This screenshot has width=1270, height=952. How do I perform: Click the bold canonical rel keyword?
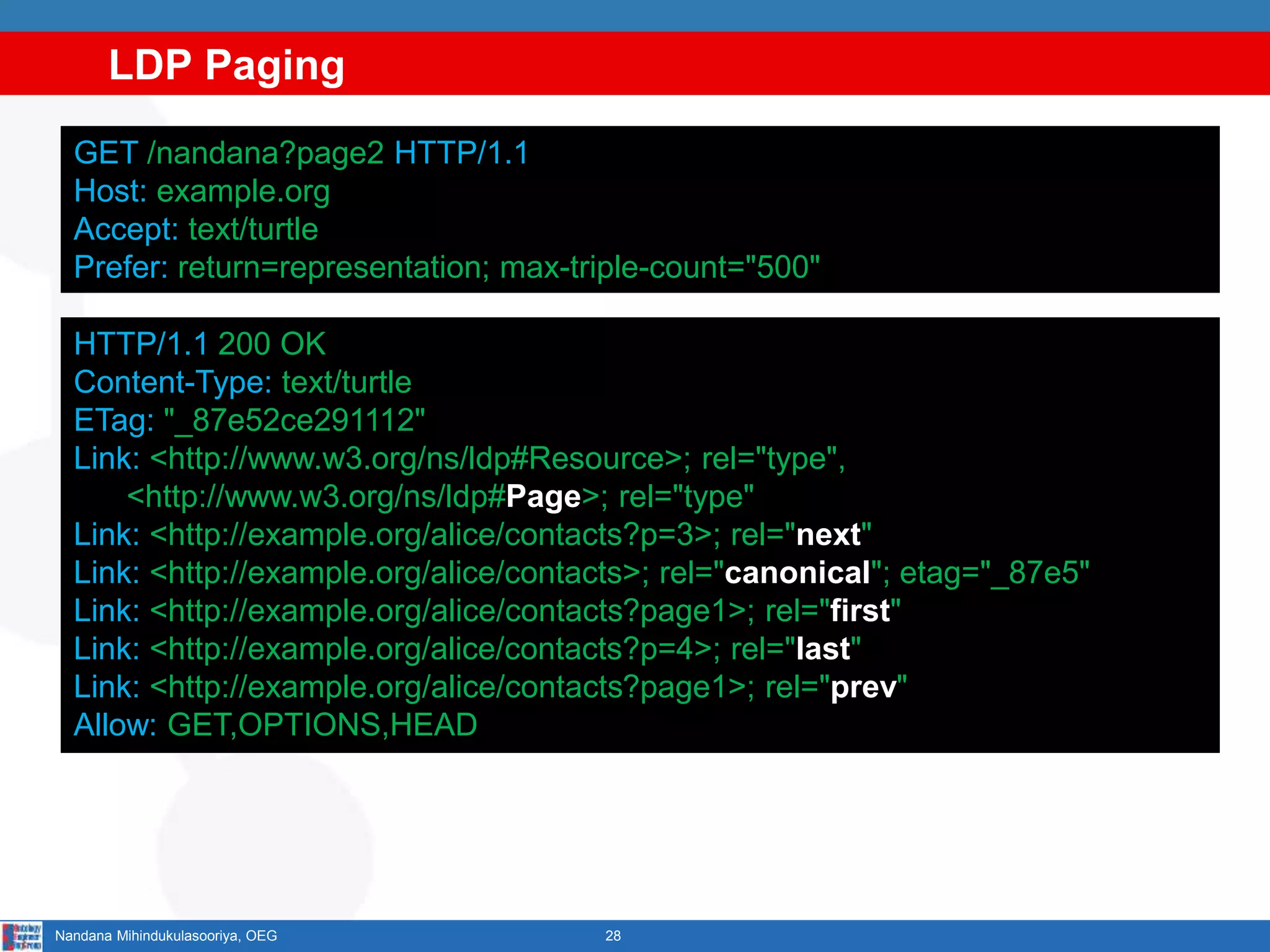(797, 573)
